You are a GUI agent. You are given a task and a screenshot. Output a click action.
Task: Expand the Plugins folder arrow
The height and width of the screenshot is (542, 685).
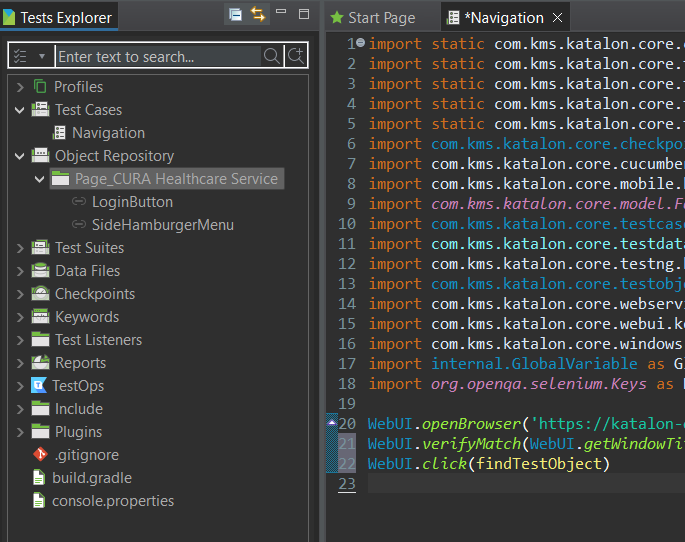coord(20,432)
